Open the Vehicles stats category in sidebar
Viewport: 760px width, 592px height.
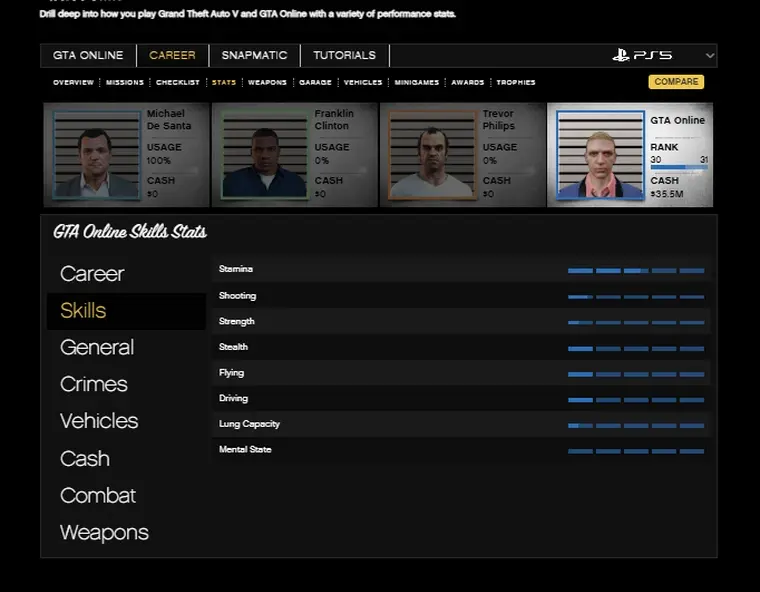pyautogui.click(x=99, y=421)
